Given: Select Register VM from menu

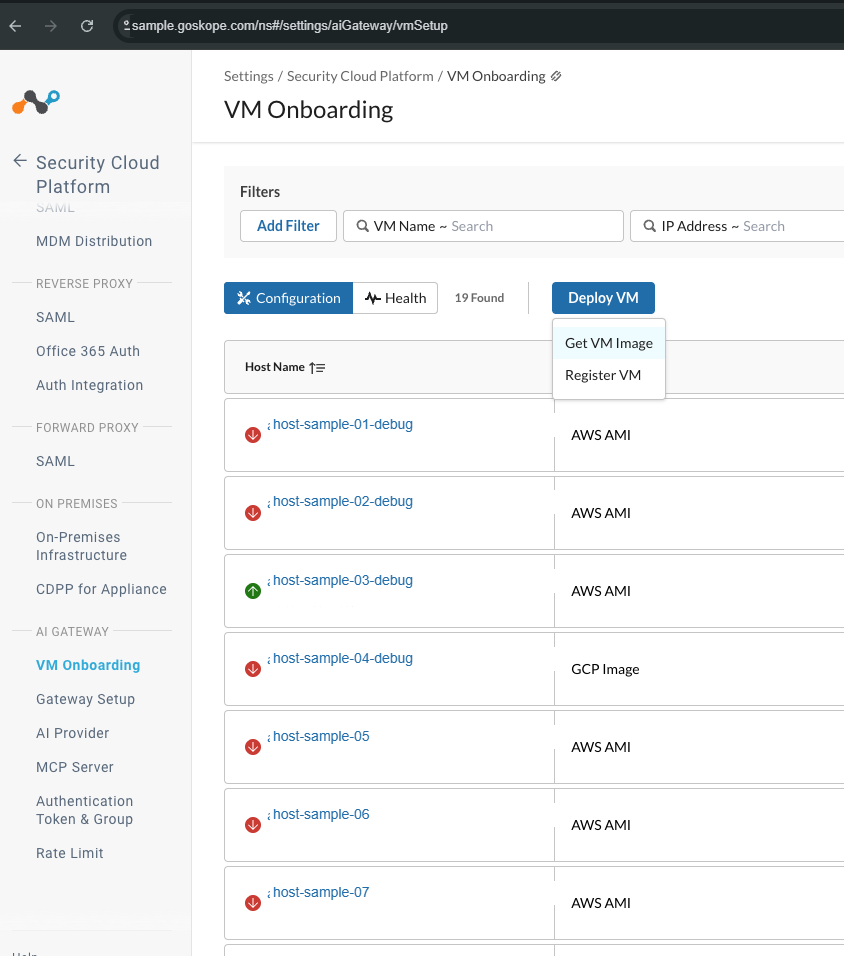Looking at the screenshot, I should click(609, 375).
